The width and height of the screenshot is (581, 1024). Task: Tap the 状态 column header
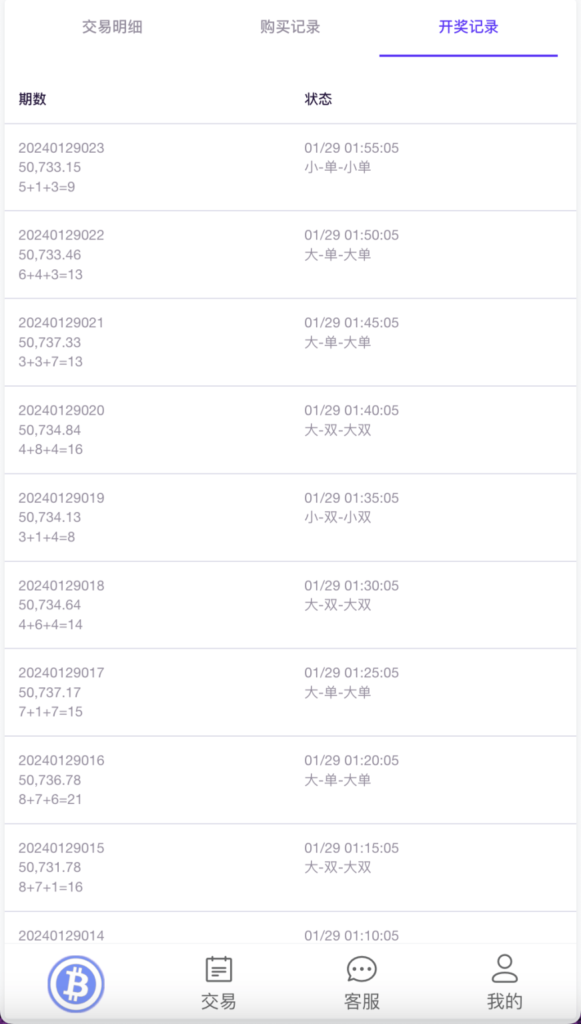click(x=319, y=99)
